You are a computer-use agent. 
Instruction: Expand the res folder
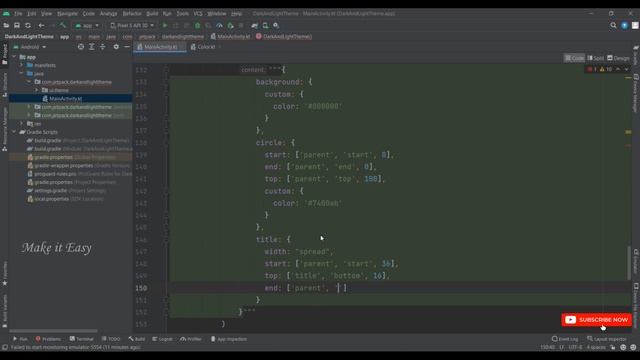coord(22,124)
